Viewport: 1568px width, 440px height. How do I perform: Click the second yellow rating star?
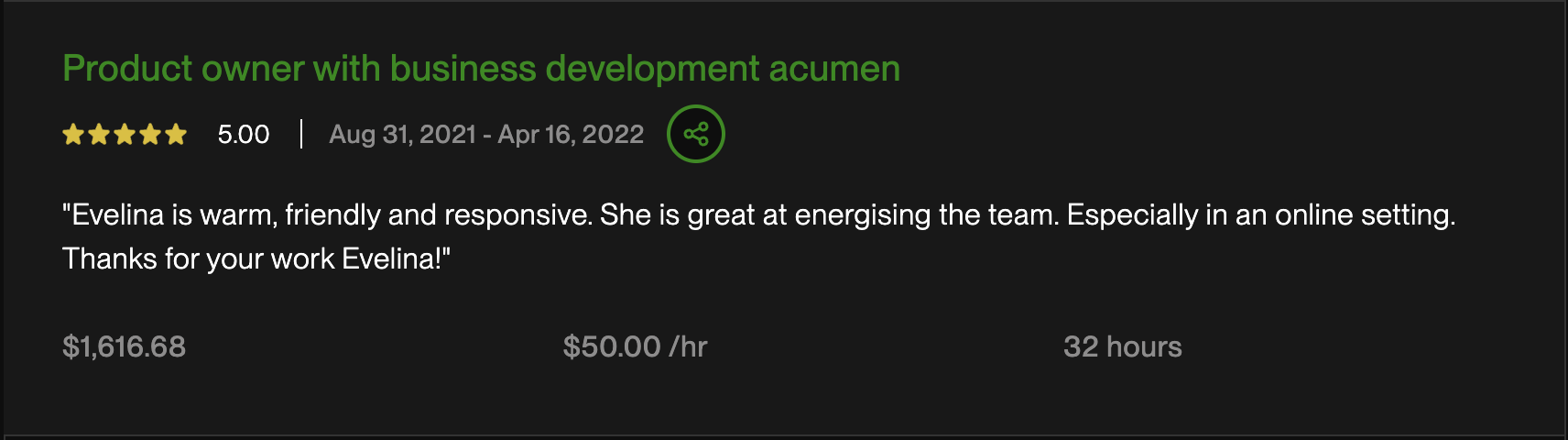(99, 136)
